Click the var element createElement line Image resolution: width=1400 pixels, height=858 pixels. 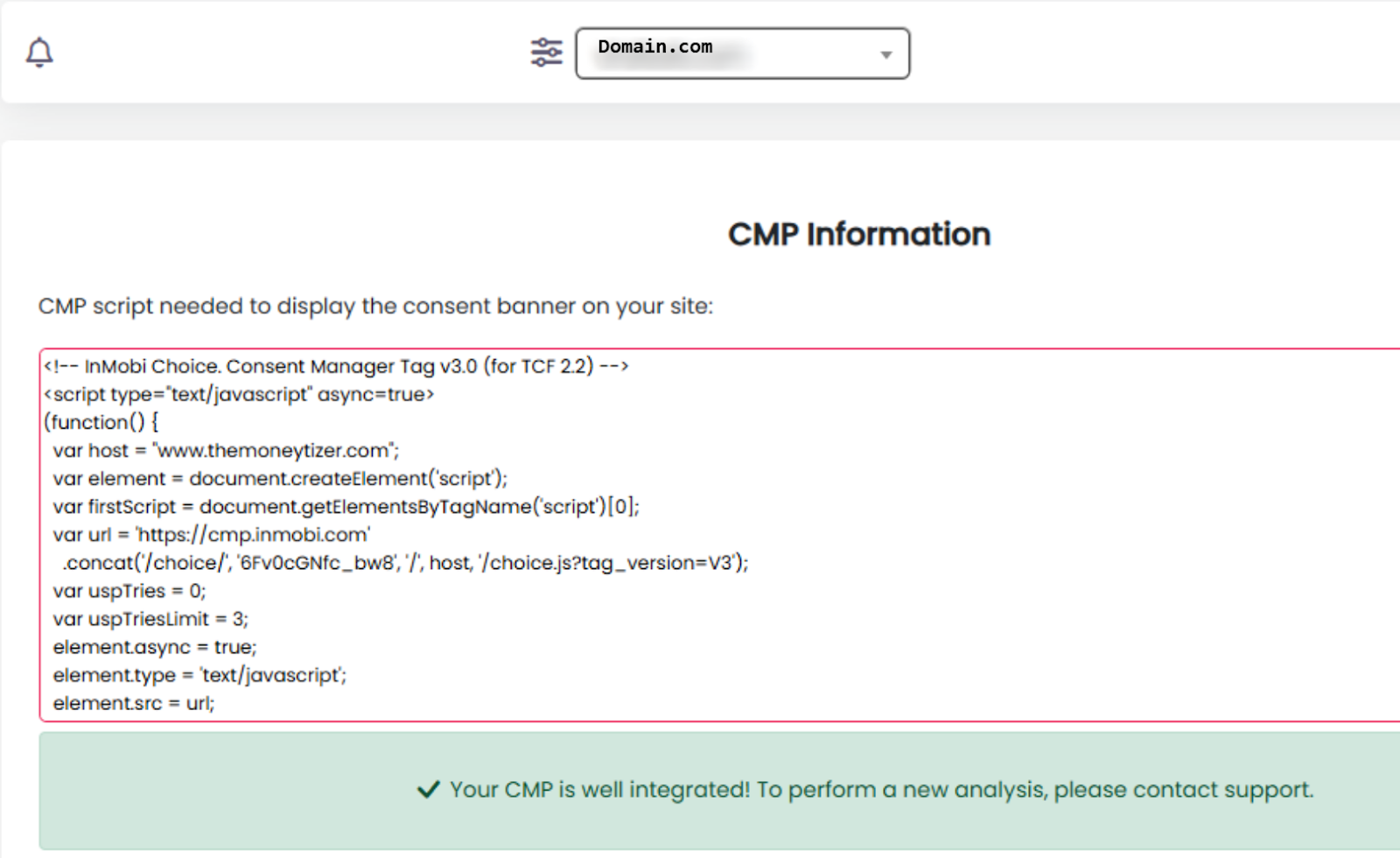[x=280, y=478]
